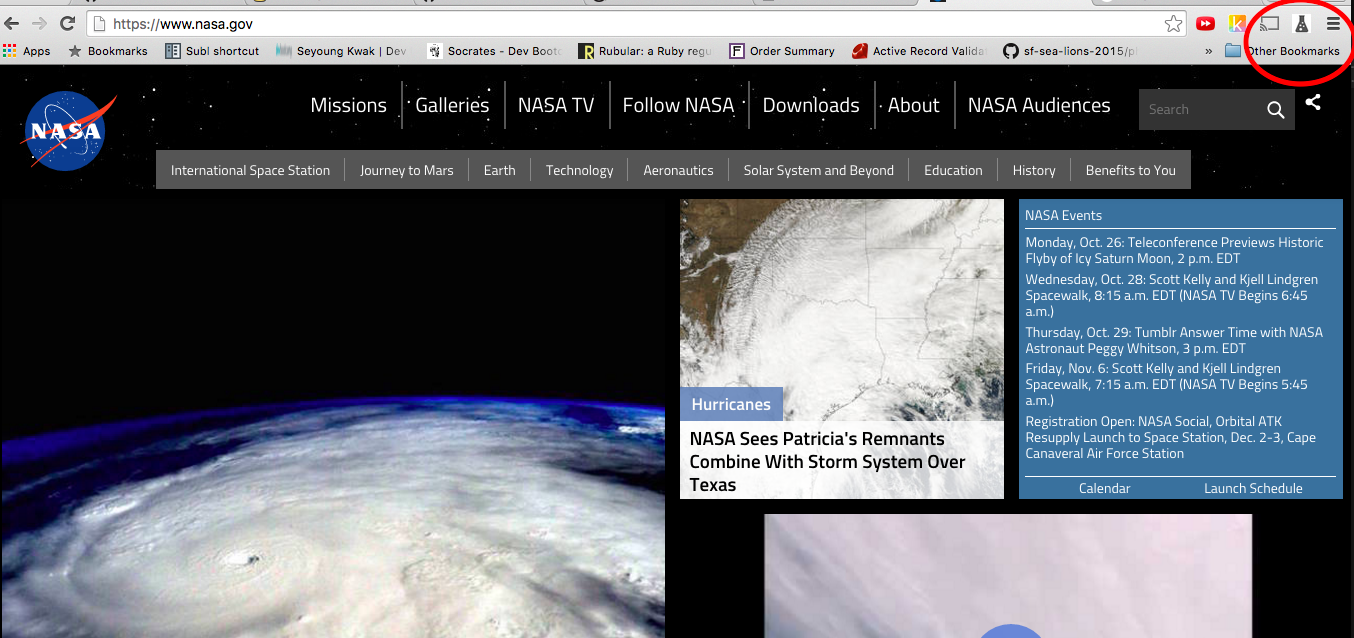Open the NASA Social Orbital ATK registration event
1354x638 pixels.
[x=1170, y=437]
